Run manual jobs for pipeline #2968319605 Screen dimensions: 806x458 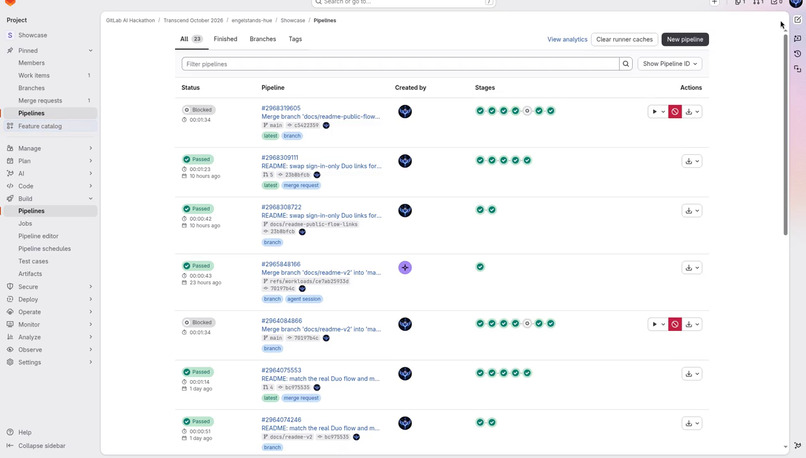(x=657, y=112)
